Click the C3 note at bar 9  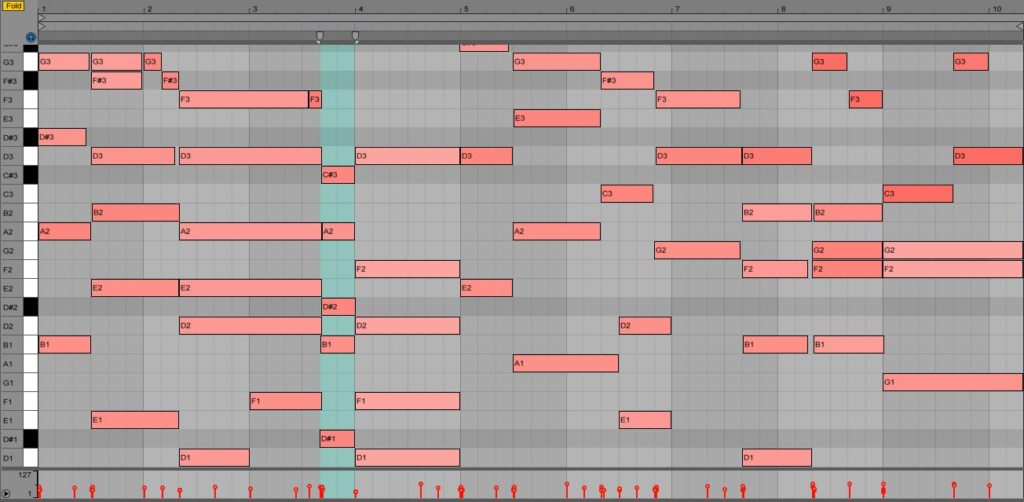click(917, 194)
